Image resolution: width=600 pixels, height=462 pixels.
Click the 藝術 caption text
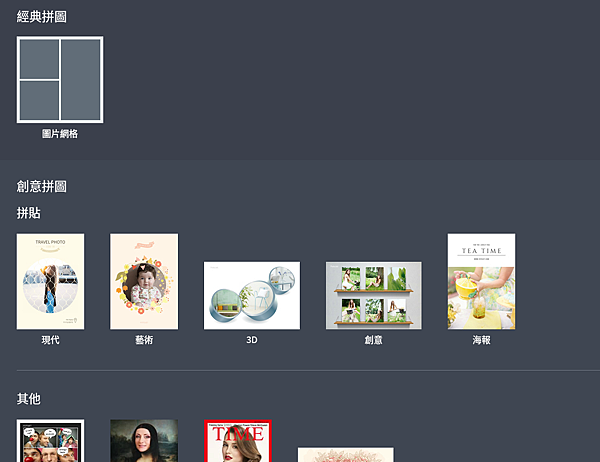(x=144, y=340)
